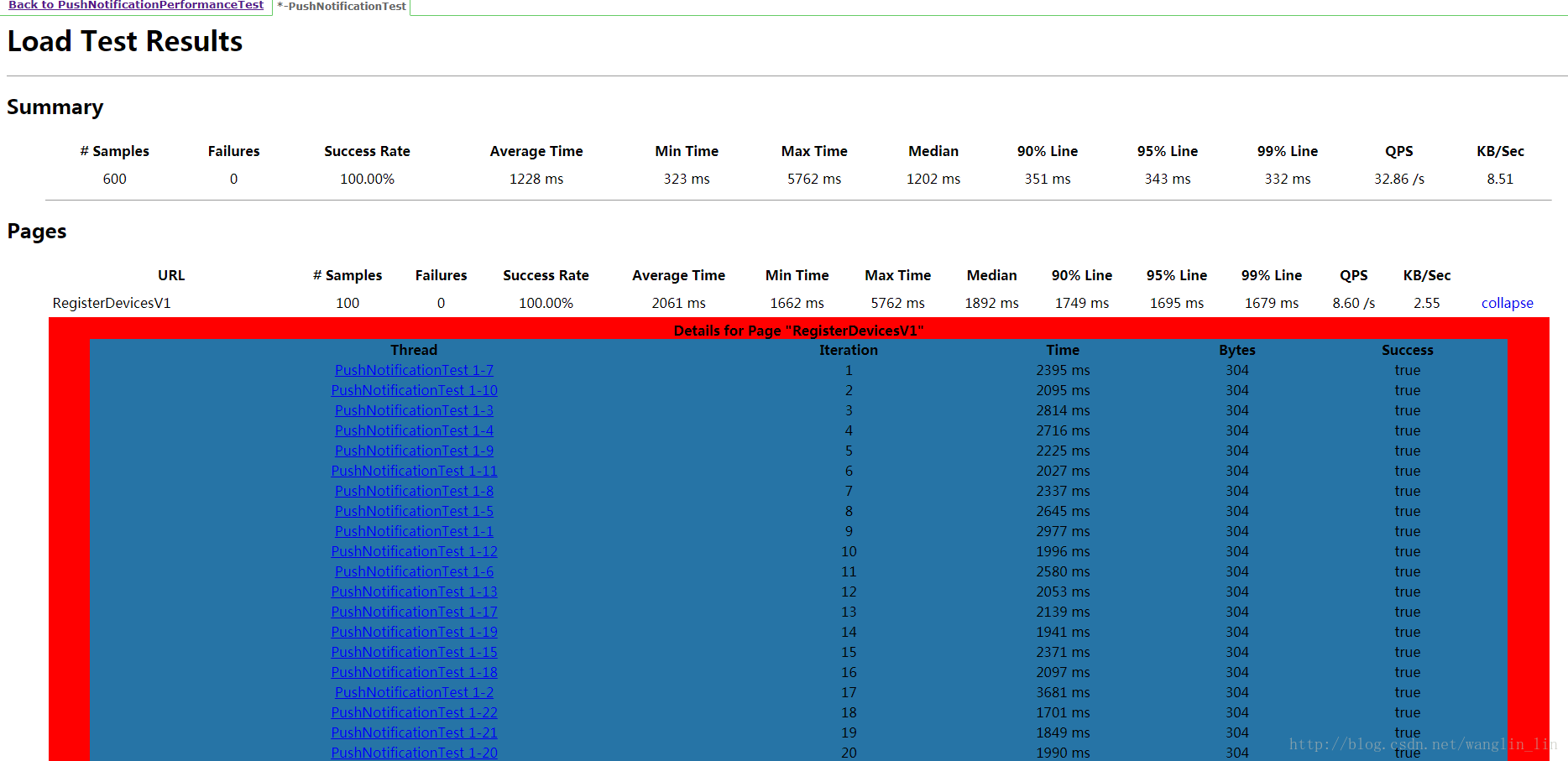Image resolution: width=1568 pixels, height=761 pixels.
Task: Click time value 1701 ms
Action: [x=1063, y=712]
